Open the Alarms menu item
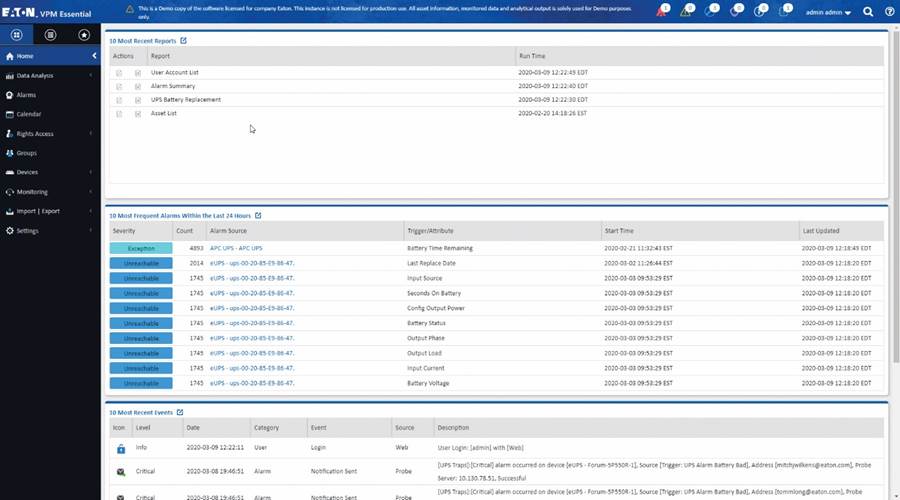 click(x=50, y=95)
